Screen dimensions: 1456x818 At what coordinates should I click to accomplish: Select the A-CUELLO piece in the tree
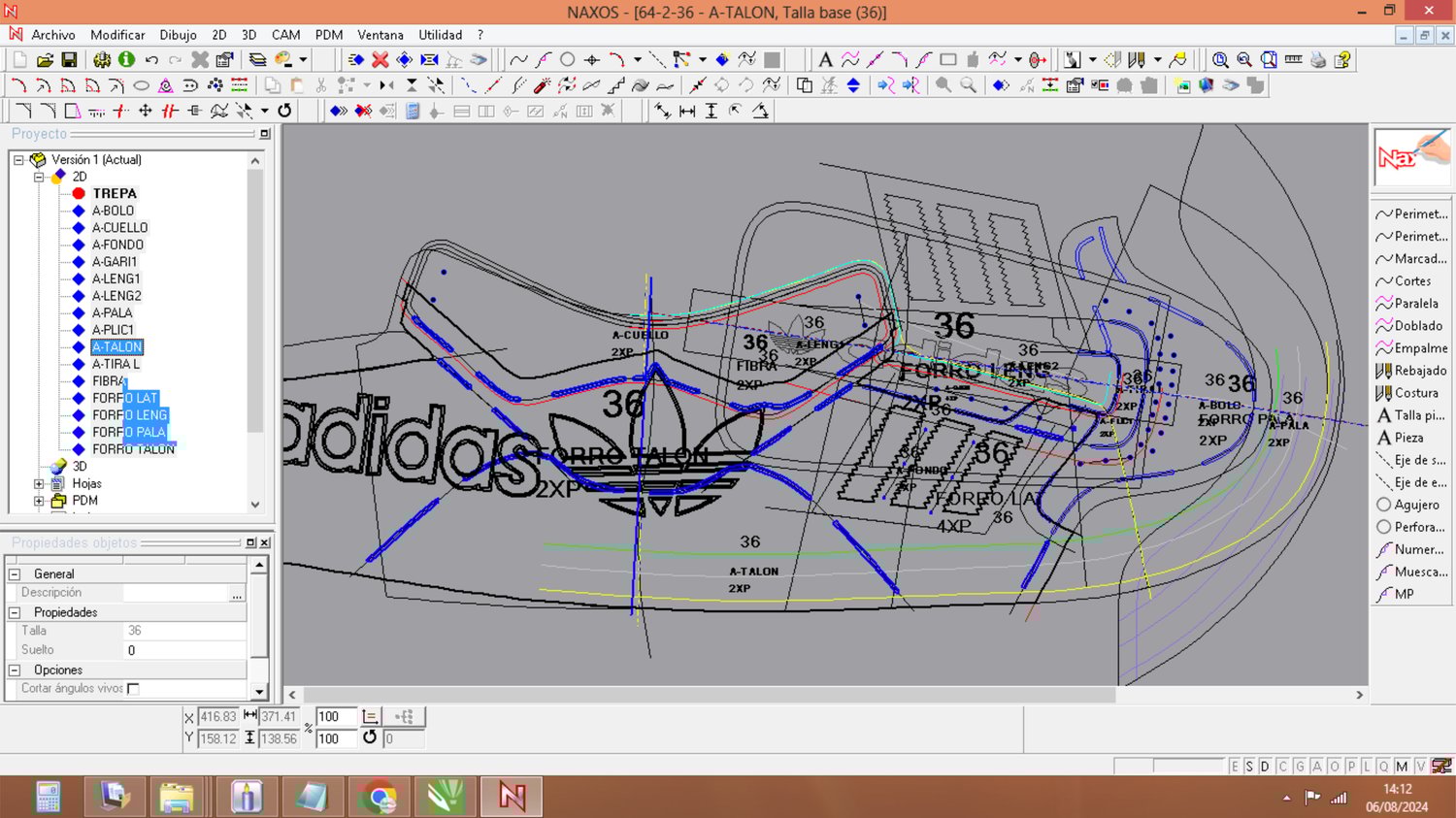coord(119,228)
